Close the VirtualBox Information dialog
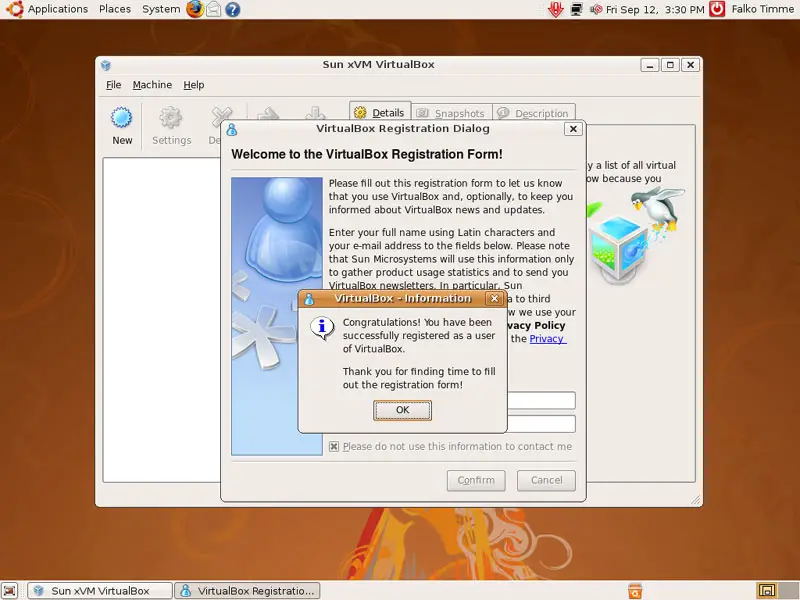Viewport: 800px width, 600px height. click(494, 298)
